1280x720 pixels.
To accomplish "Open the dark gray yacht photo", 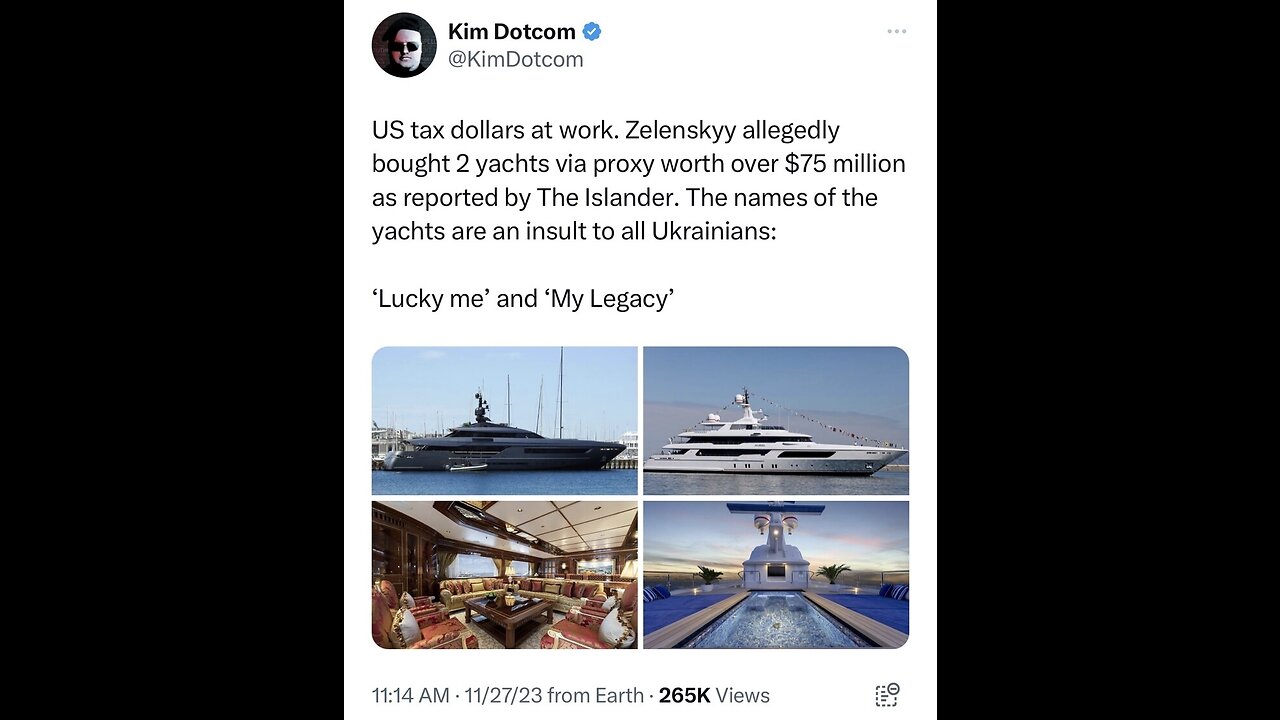I will coord(504,421).
